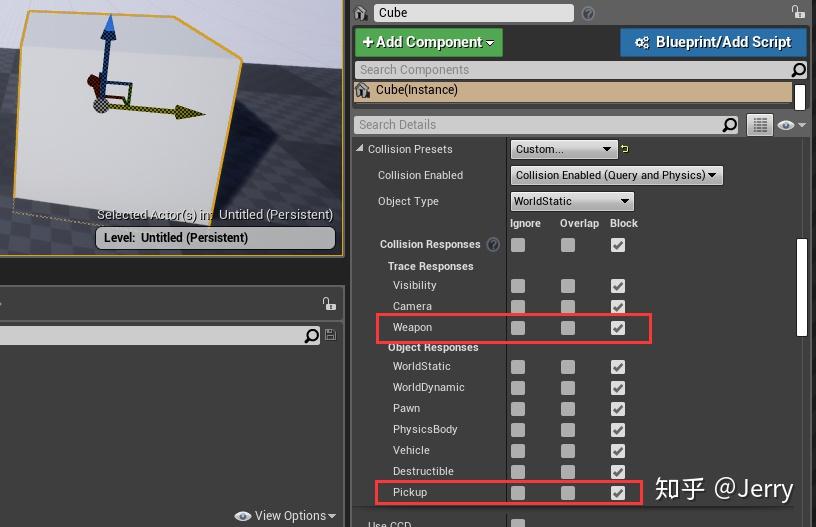Viewport: 816px width, 527px height.
Task: Click the Object Responses heading
Action: click(433, 348)
